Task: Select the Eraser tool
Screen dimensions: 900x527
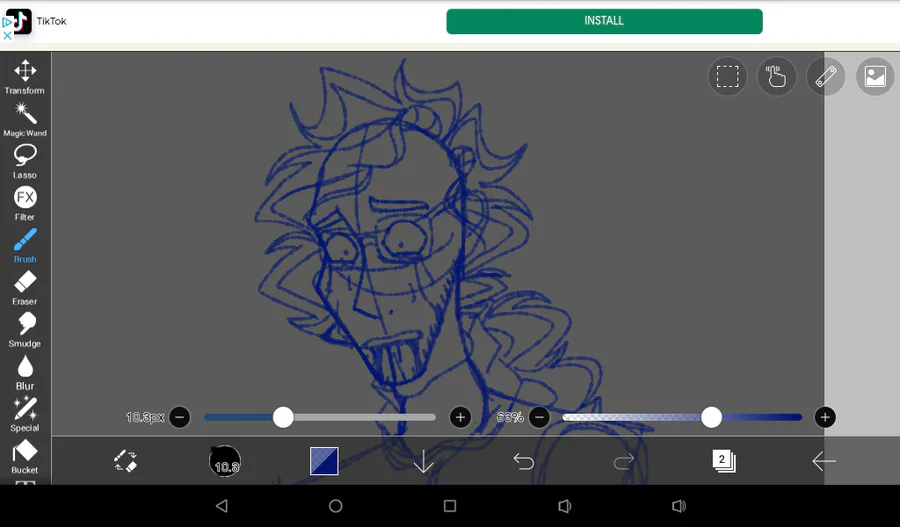Action: coord(25,288)
